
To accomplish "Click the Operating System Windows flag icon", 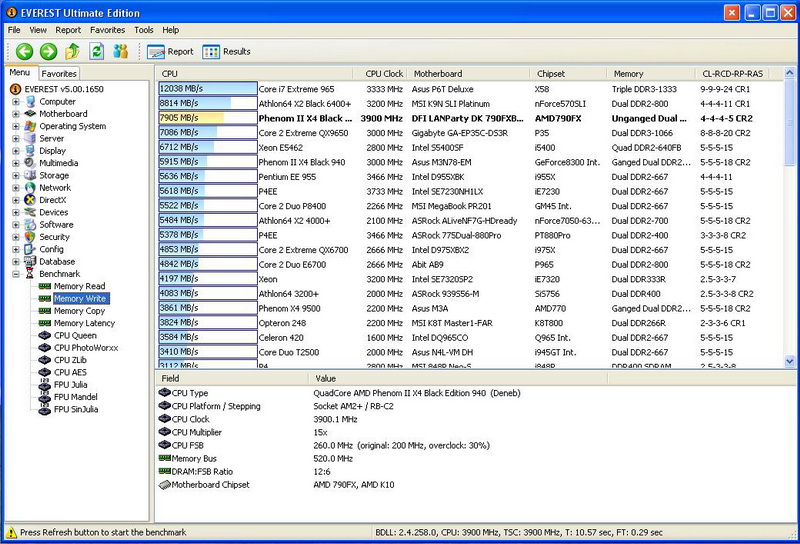I will (31, 126).
